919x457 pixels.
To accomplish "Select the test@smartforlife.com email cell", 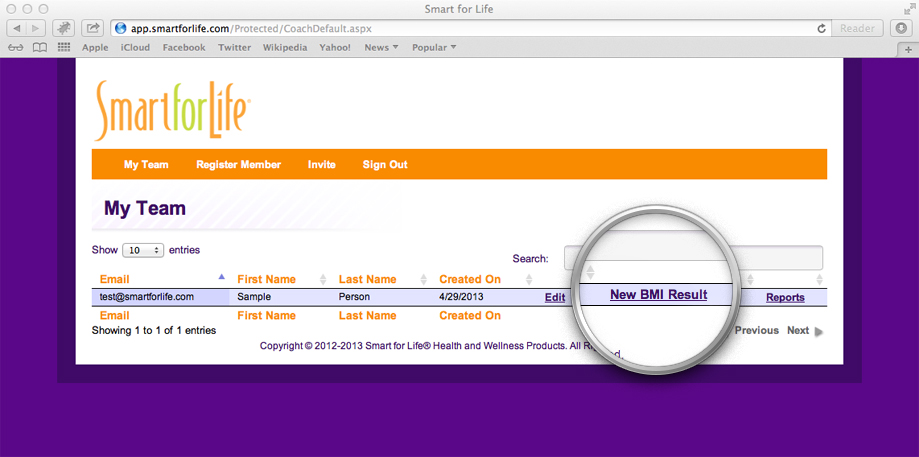I will click(x=147, y=296).
